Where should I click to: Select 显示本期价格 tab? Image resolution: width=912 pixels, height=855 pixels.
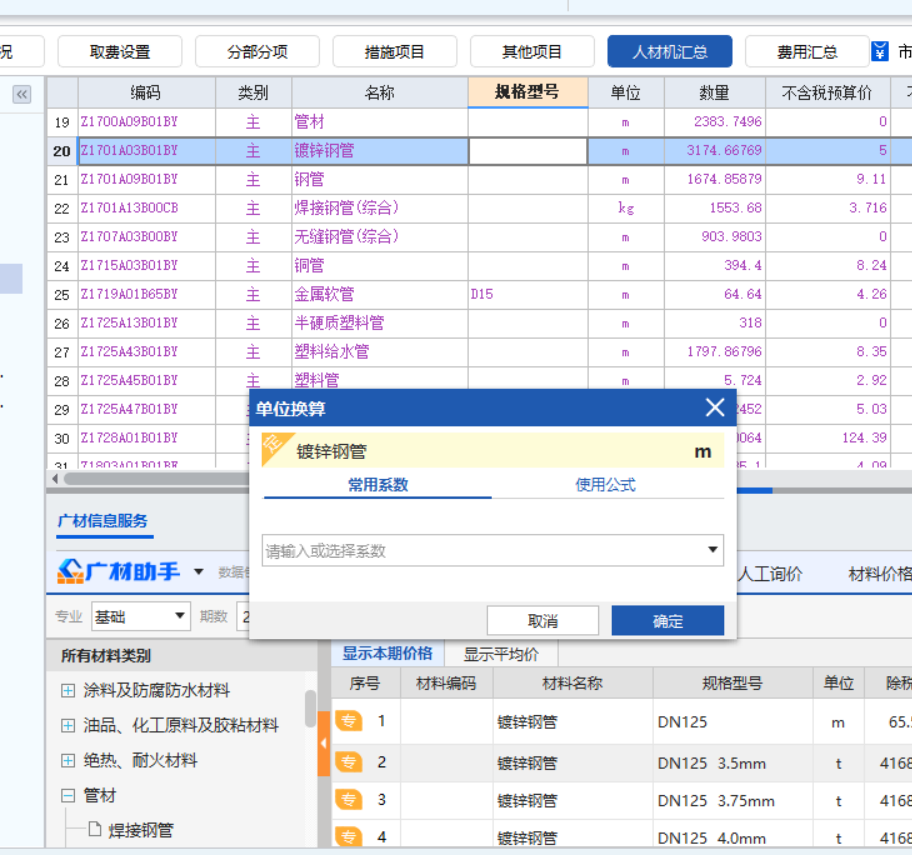coord(387,654)
